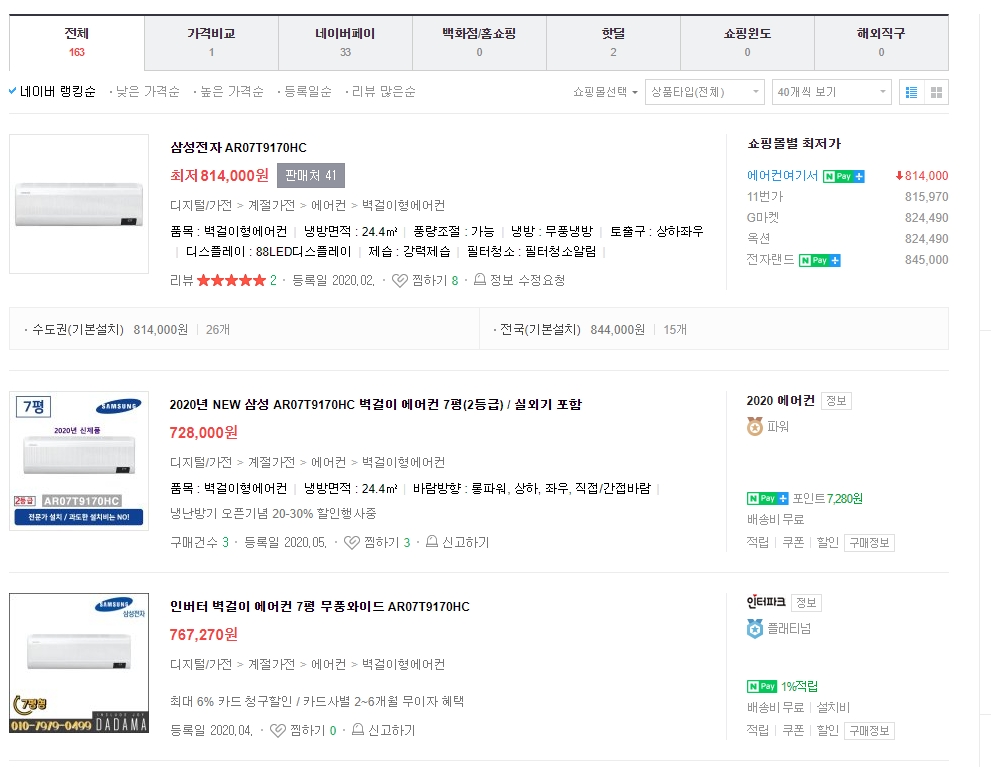Image resolution: width=991 pixels, height=767 pixels.
Task: Click first product air conditioner thumbnail
Action: pos(79,204)
